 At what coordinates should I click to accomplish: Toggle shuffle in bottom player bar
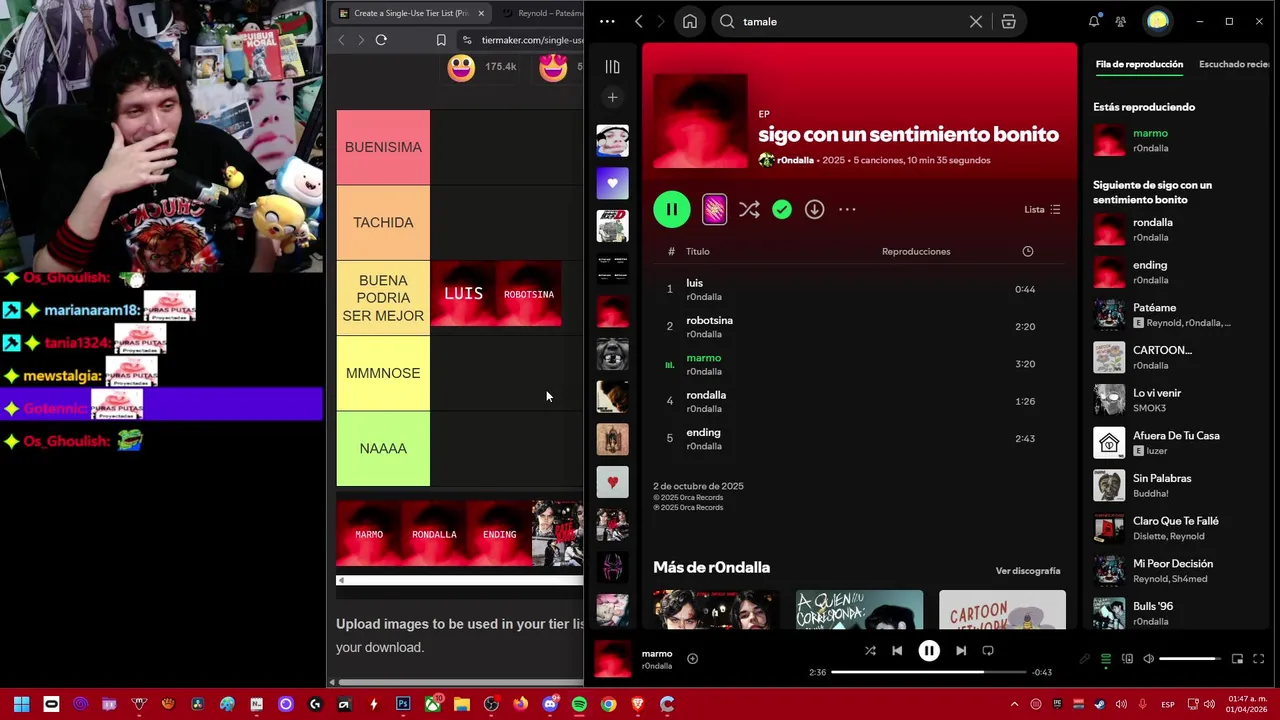pyautogui.click(x=870, y=650)
